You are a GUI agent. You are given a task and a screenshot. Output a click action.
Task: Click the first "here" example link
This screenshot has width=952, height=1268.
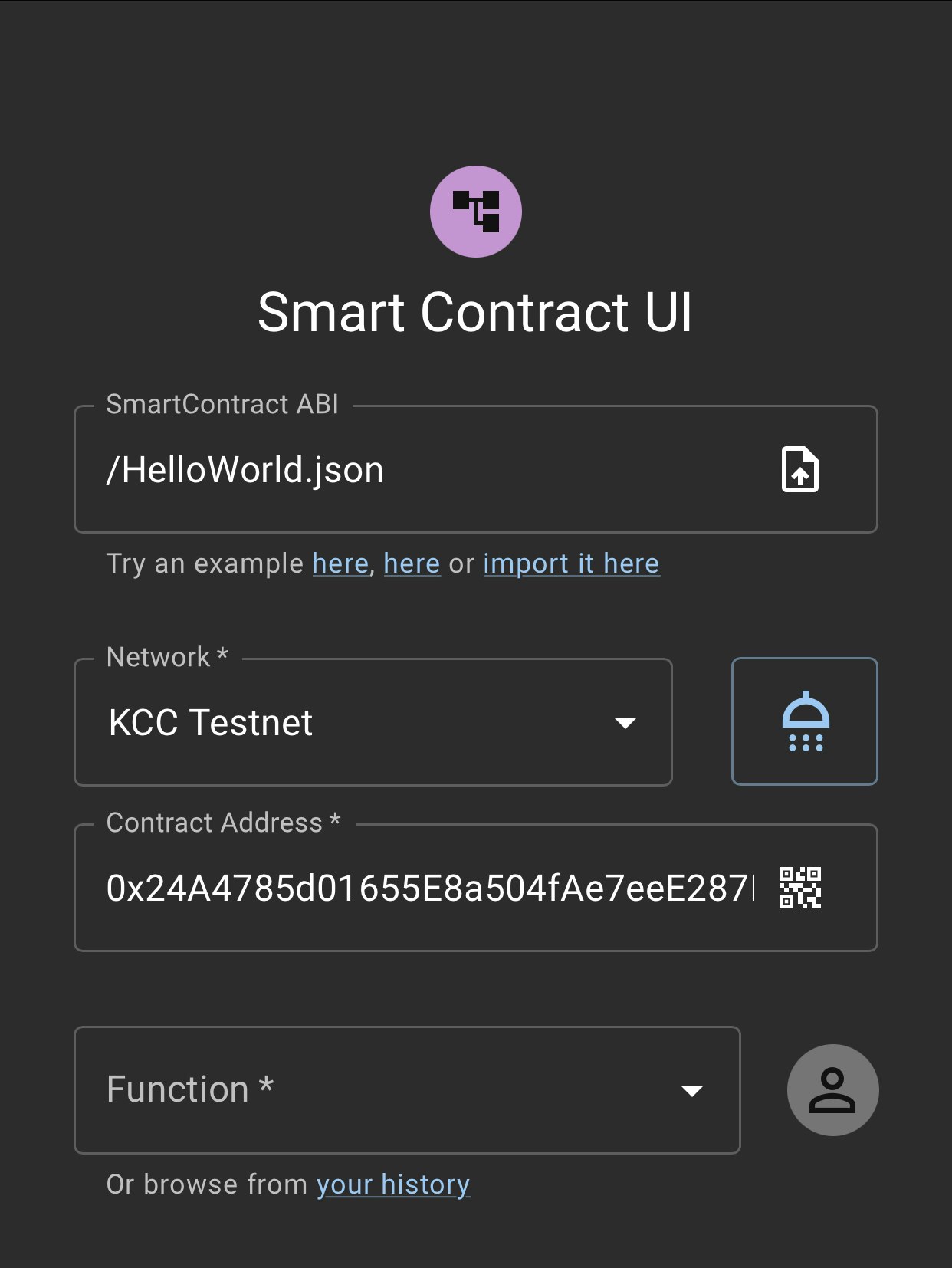[340, 563]
